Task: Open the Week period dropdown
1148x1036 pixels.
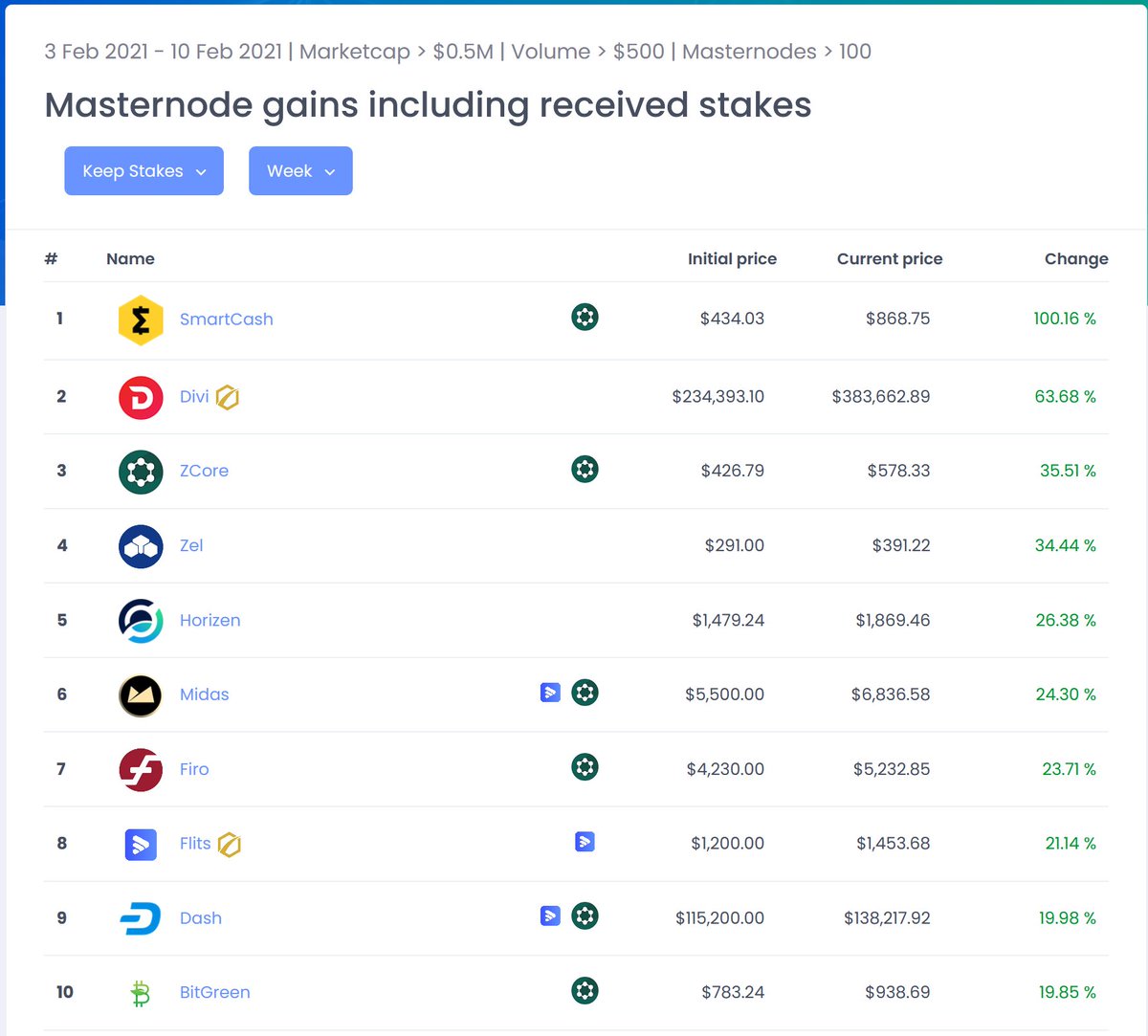Action: [300, 171]
